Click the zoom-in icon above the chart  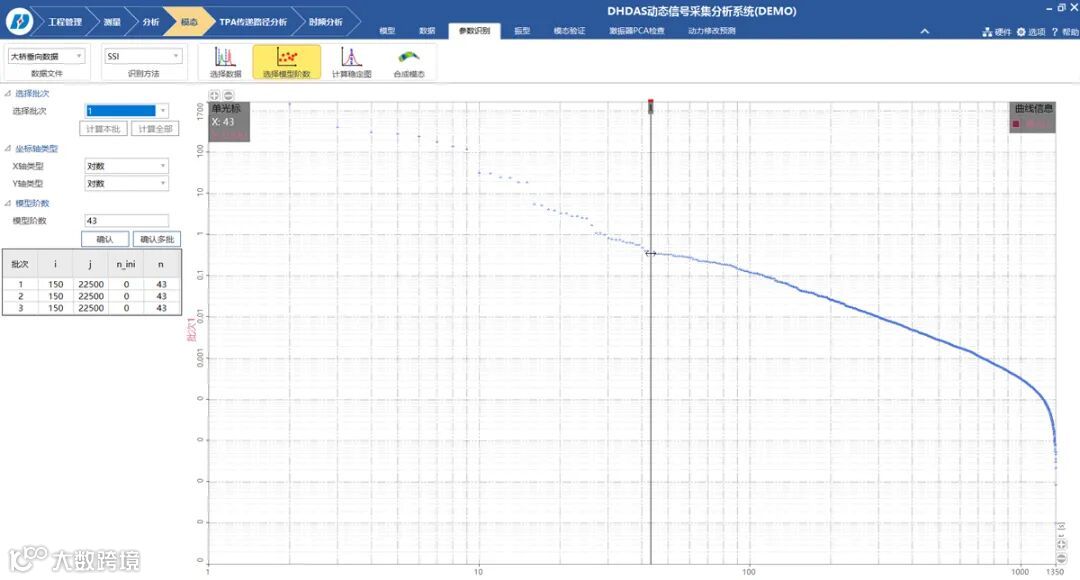pos(214,95)
